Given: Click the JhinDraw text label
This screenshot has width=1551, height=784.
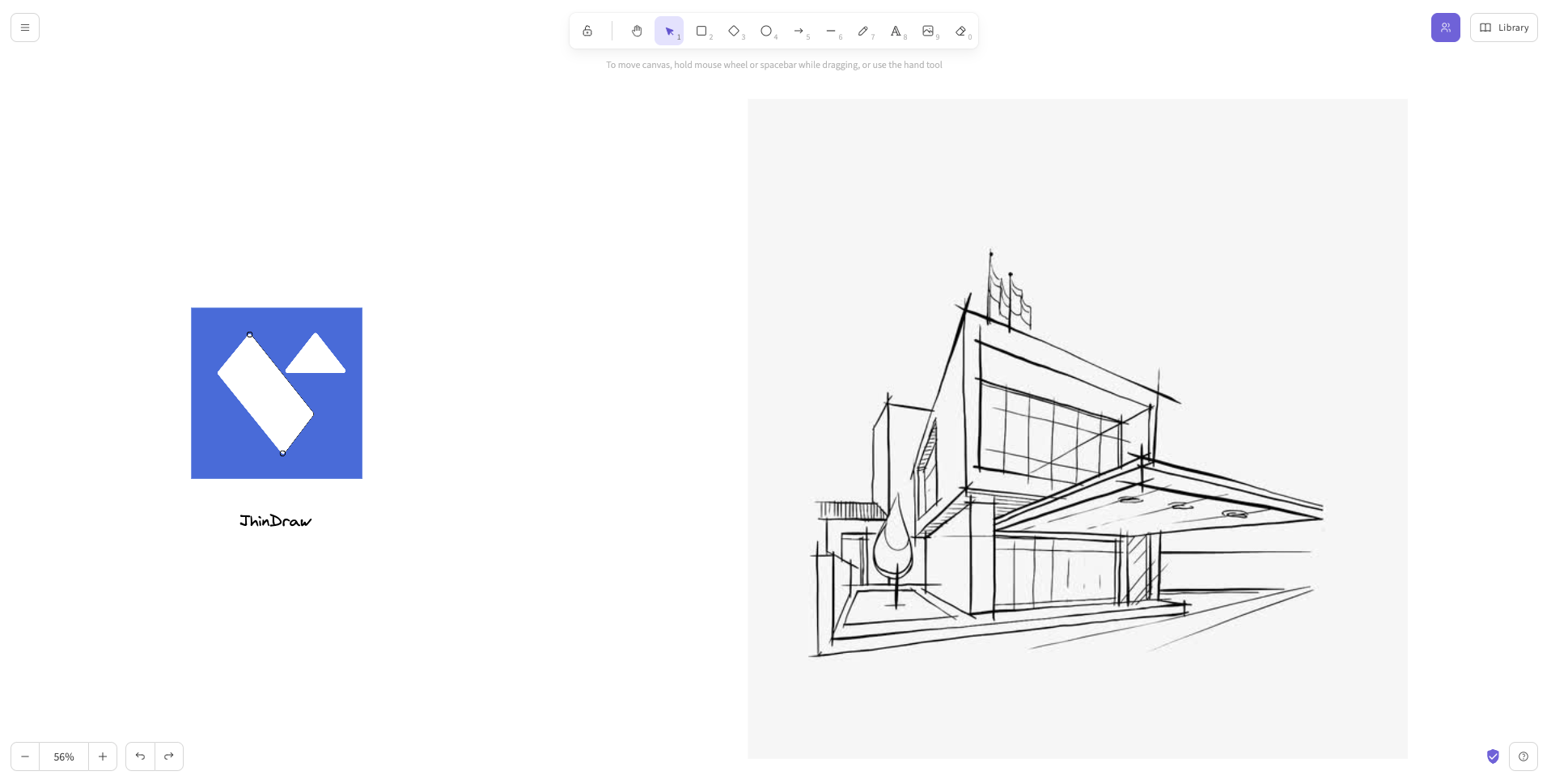Looking at the screenshot, I should point(276,521).
